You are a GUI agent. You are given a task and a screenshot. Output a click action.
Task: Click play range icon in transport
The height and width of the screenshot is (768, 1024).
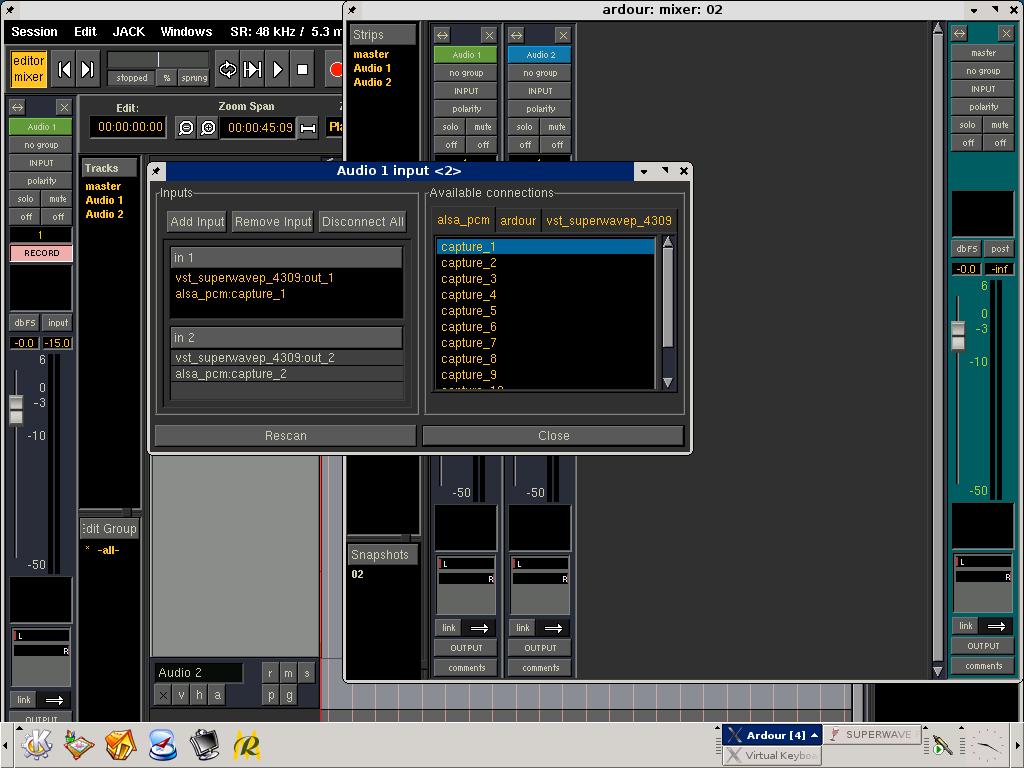pos(252,69)
